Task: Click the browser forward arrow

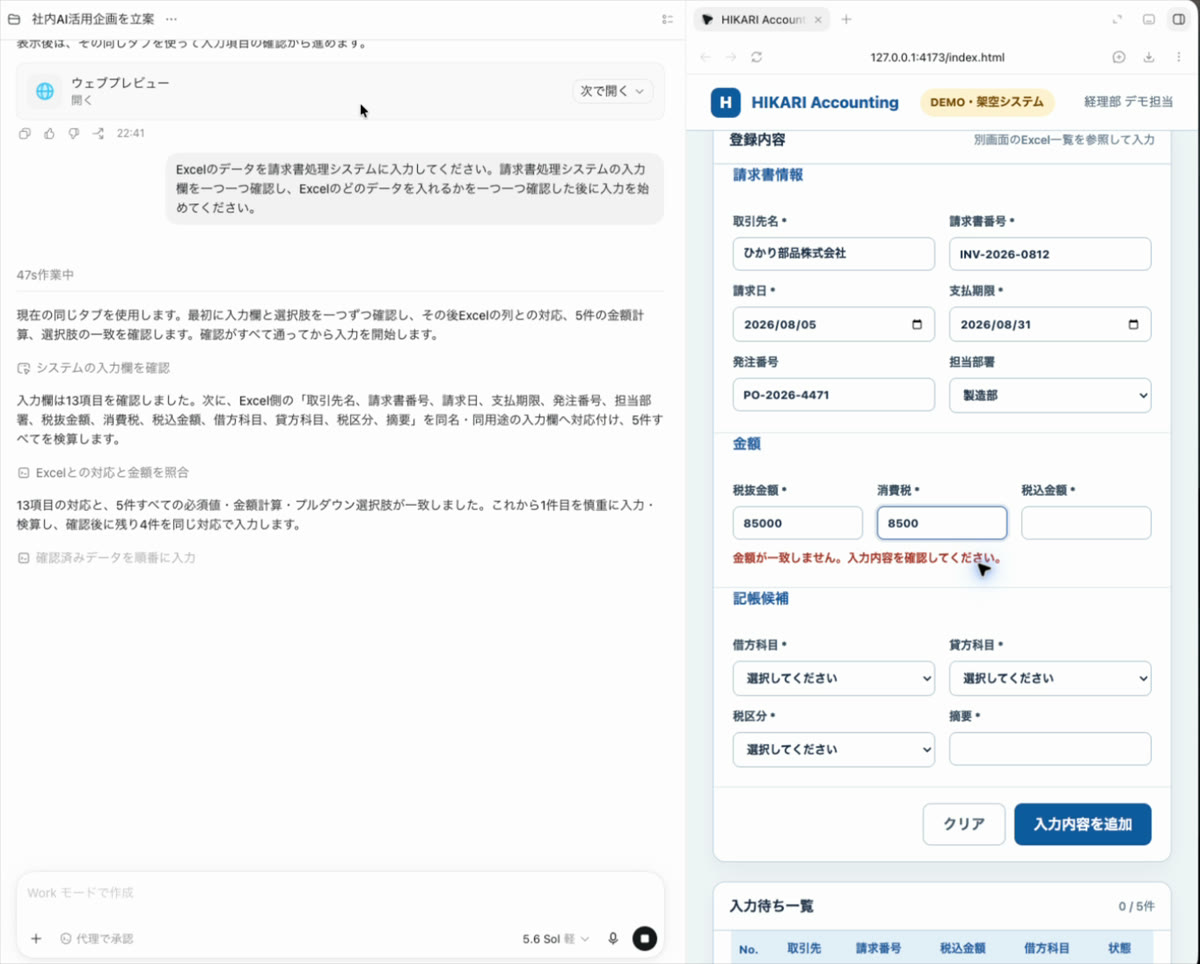Action: pyautogui.click(x=731, y=58)
